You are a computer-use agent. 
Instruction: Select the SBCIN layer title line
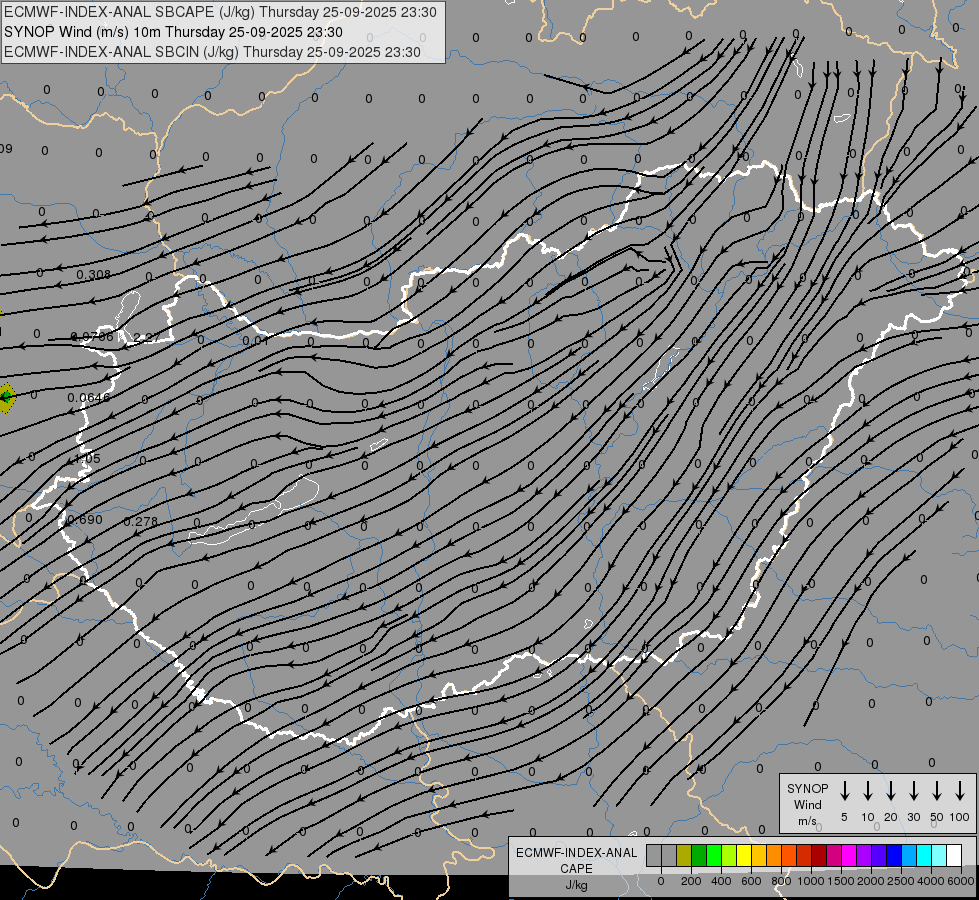pyautogui.click(x=212, y=51)
